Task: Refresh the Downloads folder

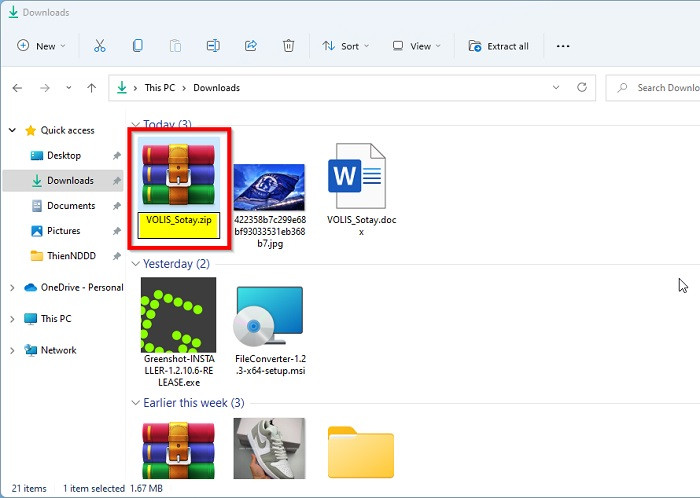Action: pyautogui.click(x=582, y=87)
